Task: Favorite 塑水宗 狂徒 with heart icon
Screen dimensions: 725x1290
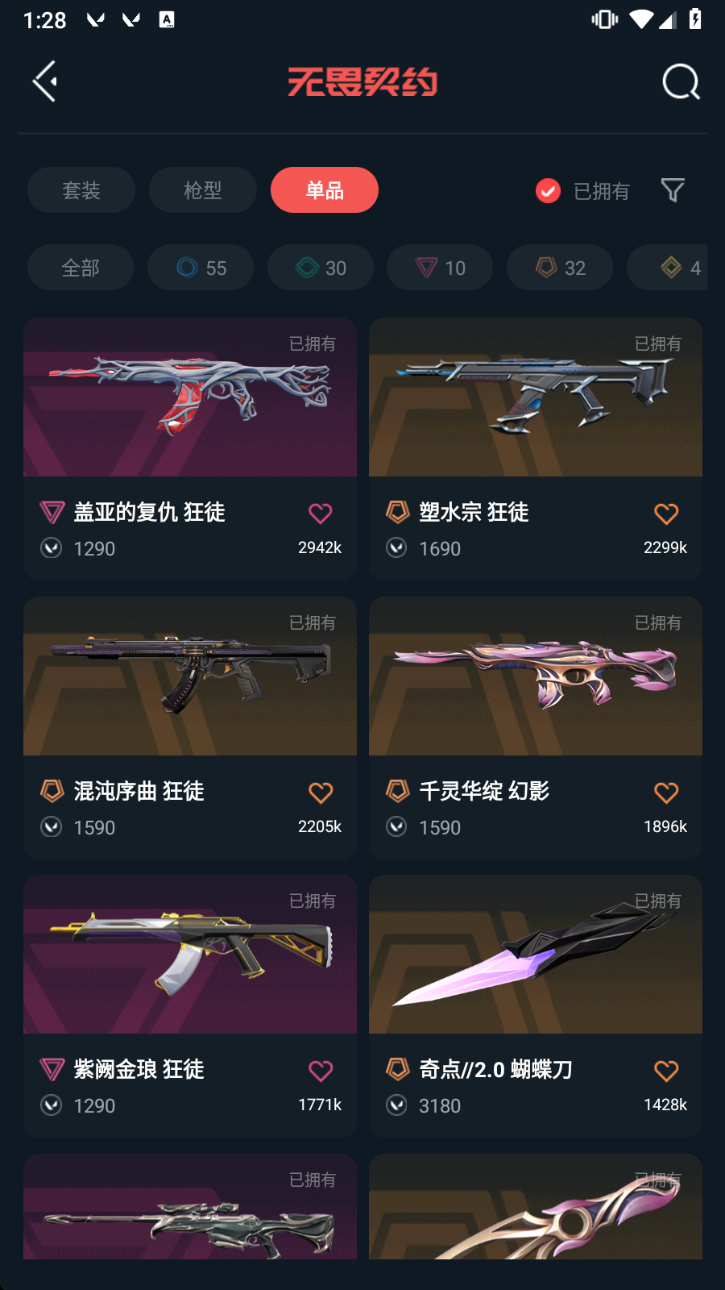Action: coord(666,514)
